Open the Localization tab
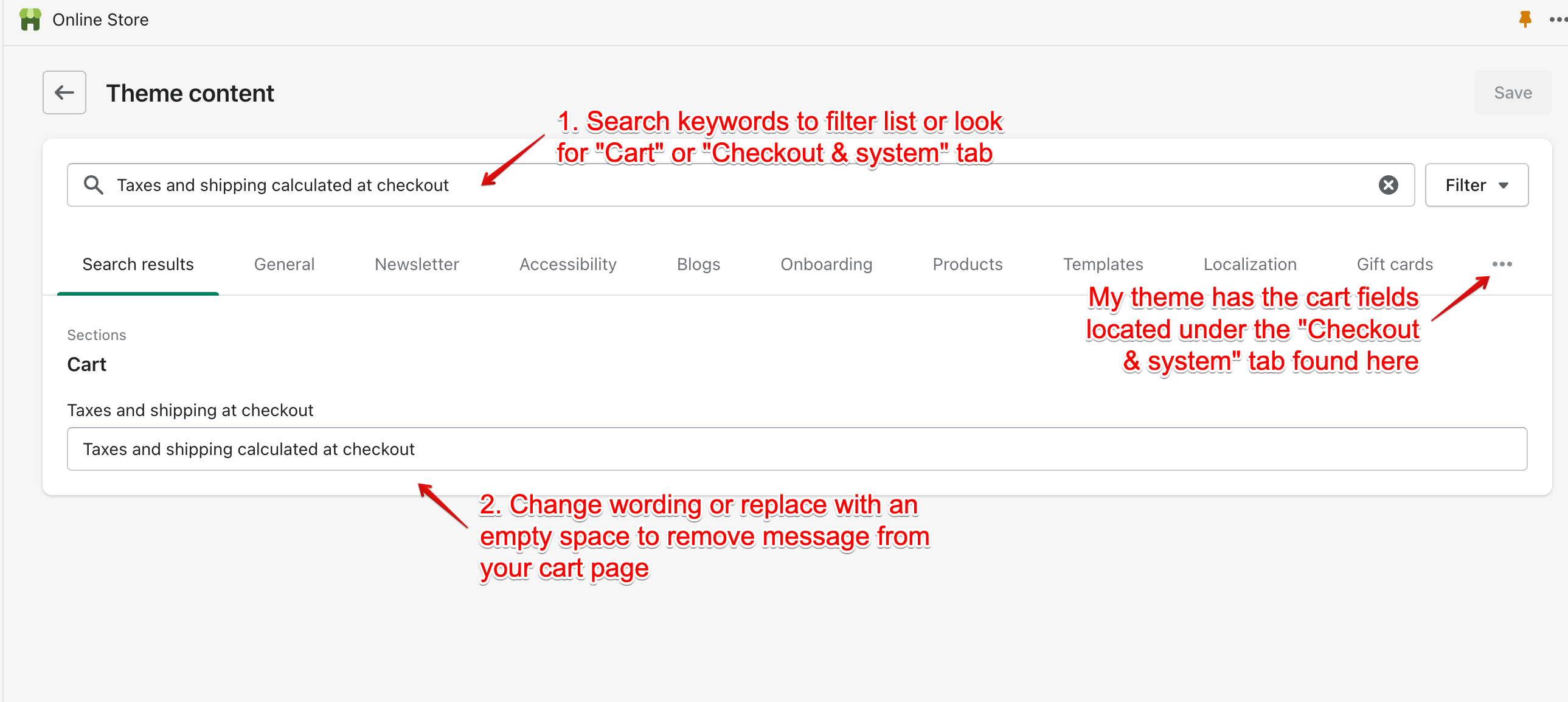Image resolution: width=1568 pixels, height=702 pixels. click(x=1250, y=264)
